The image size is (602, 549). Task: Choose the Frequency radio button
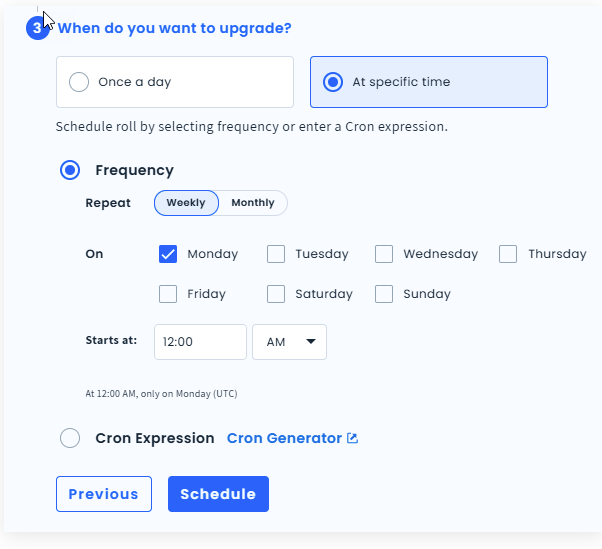[70, 170]
